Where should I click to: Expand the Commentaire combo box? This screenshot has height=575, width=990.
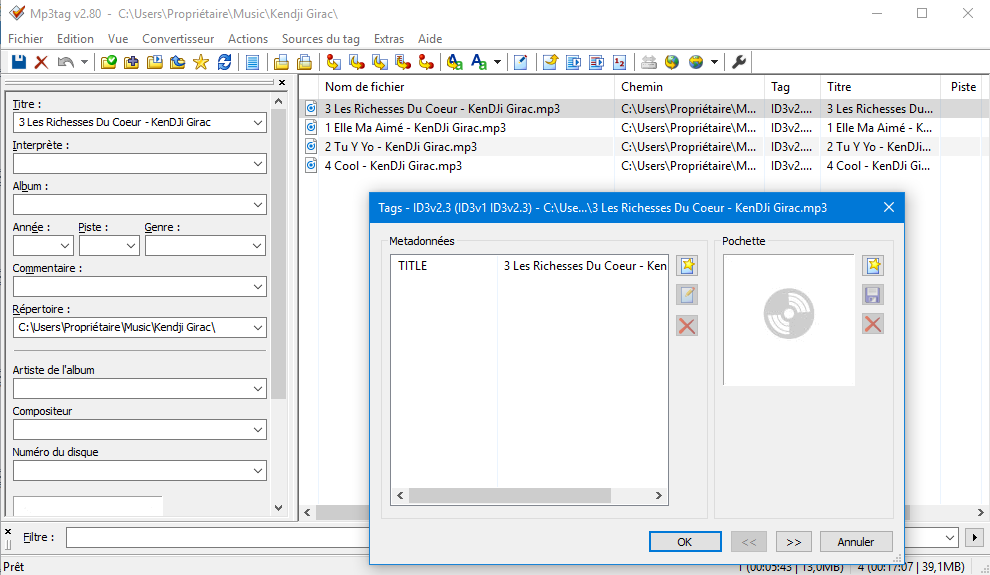coord(258,287)
